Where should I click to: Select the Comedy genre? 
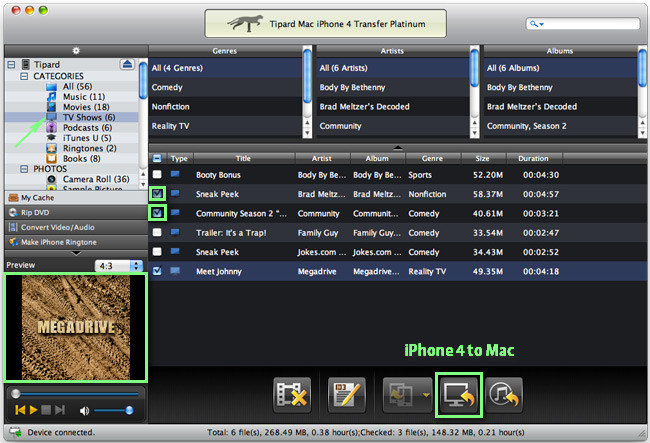pos(226,87)
